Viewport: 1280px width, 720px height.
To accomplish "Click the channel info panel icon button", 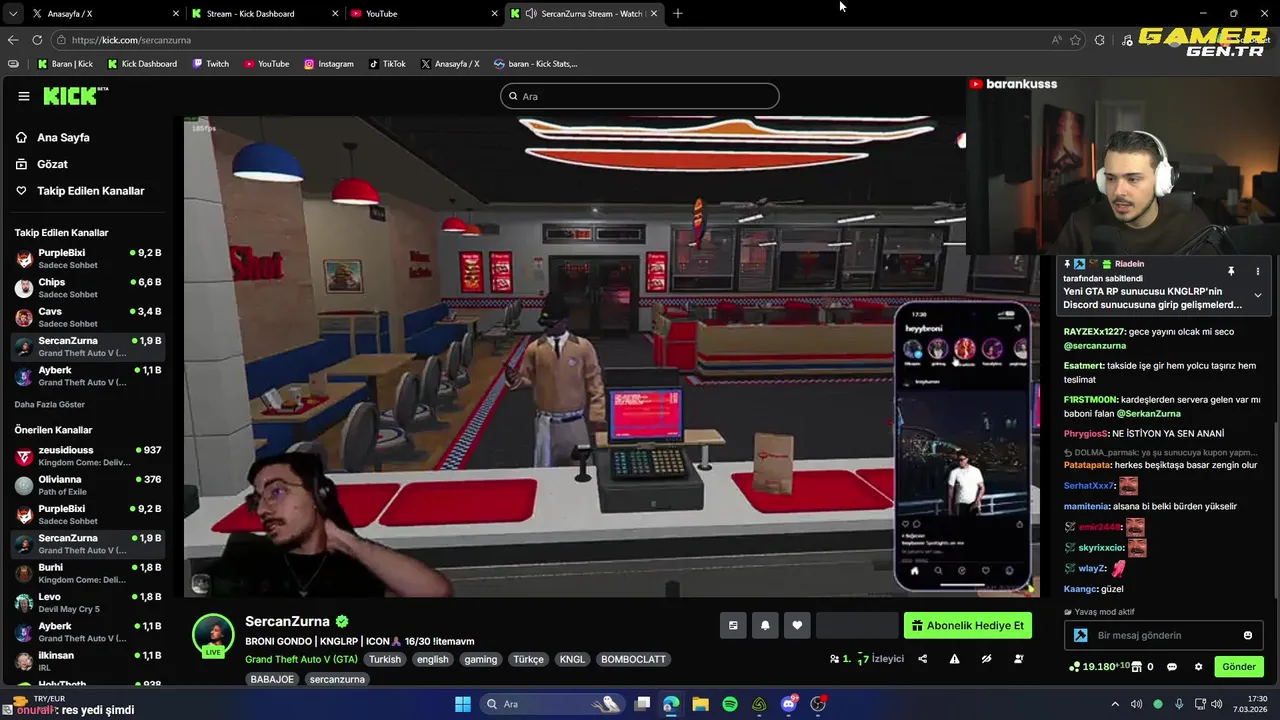I will (733, 626).
